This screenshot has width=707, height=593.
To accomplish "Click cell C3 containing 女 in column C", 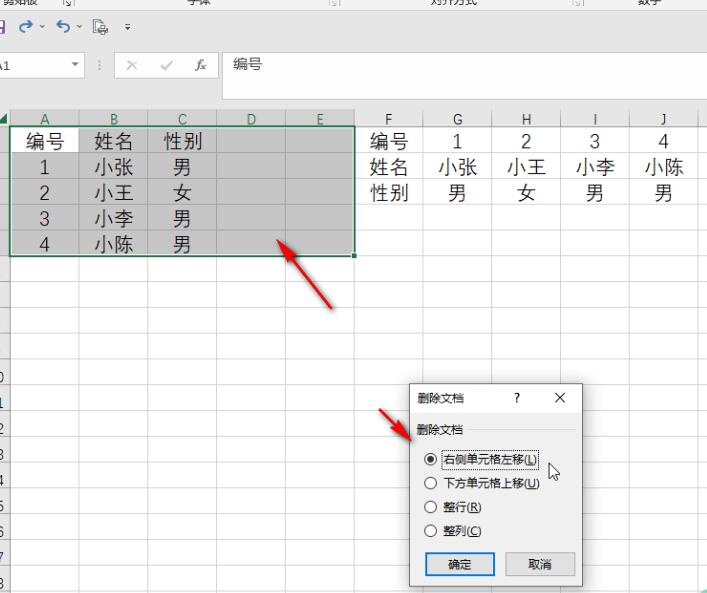I will point(182,192).
